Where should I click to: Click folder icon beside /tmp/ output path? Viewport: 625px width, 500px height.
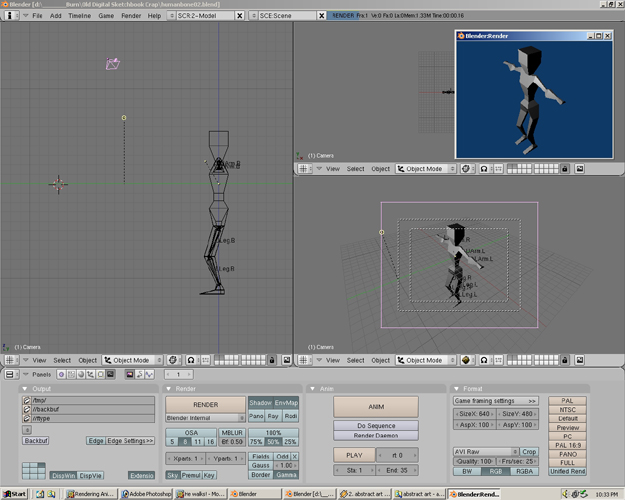point(27,400)
